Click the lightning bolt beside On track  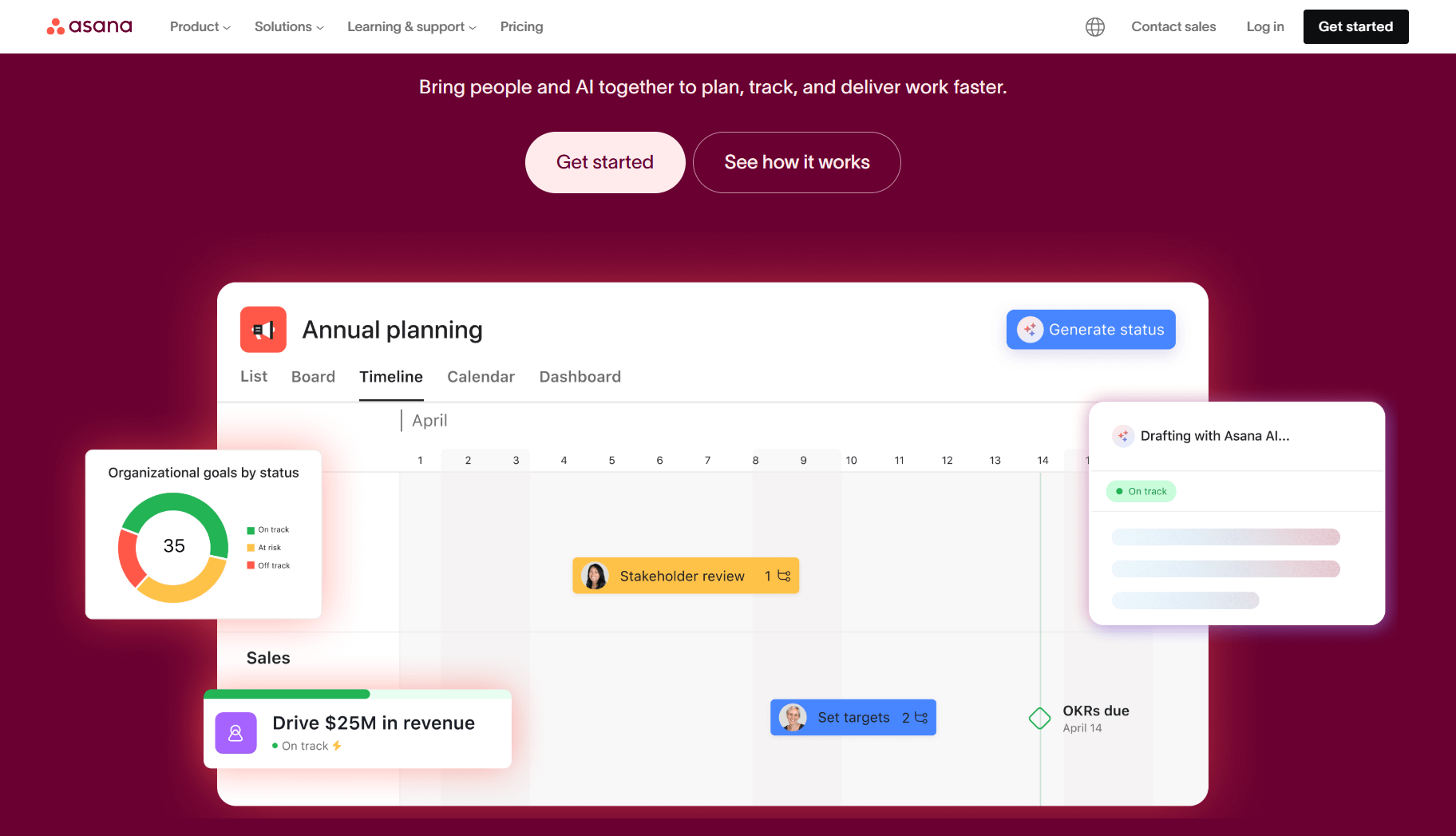pos(336,745)
